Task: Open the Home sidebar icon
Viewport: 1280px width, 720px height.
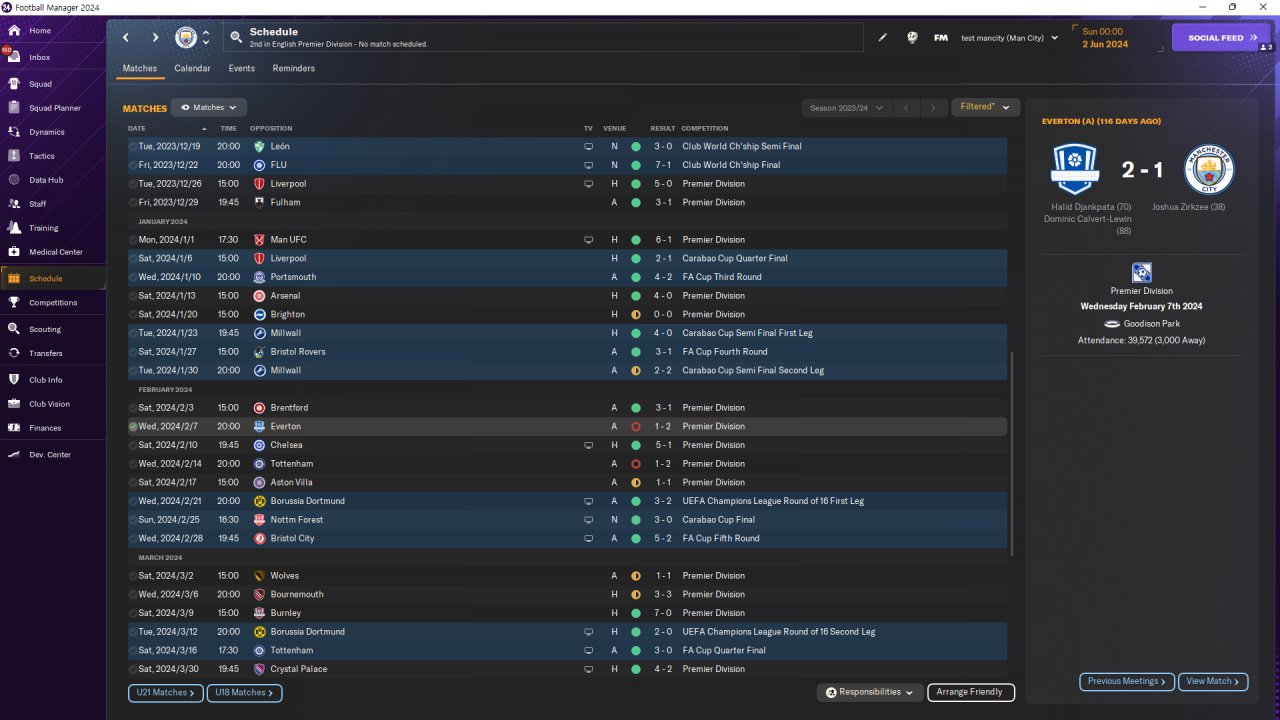Action: point(14,30)
